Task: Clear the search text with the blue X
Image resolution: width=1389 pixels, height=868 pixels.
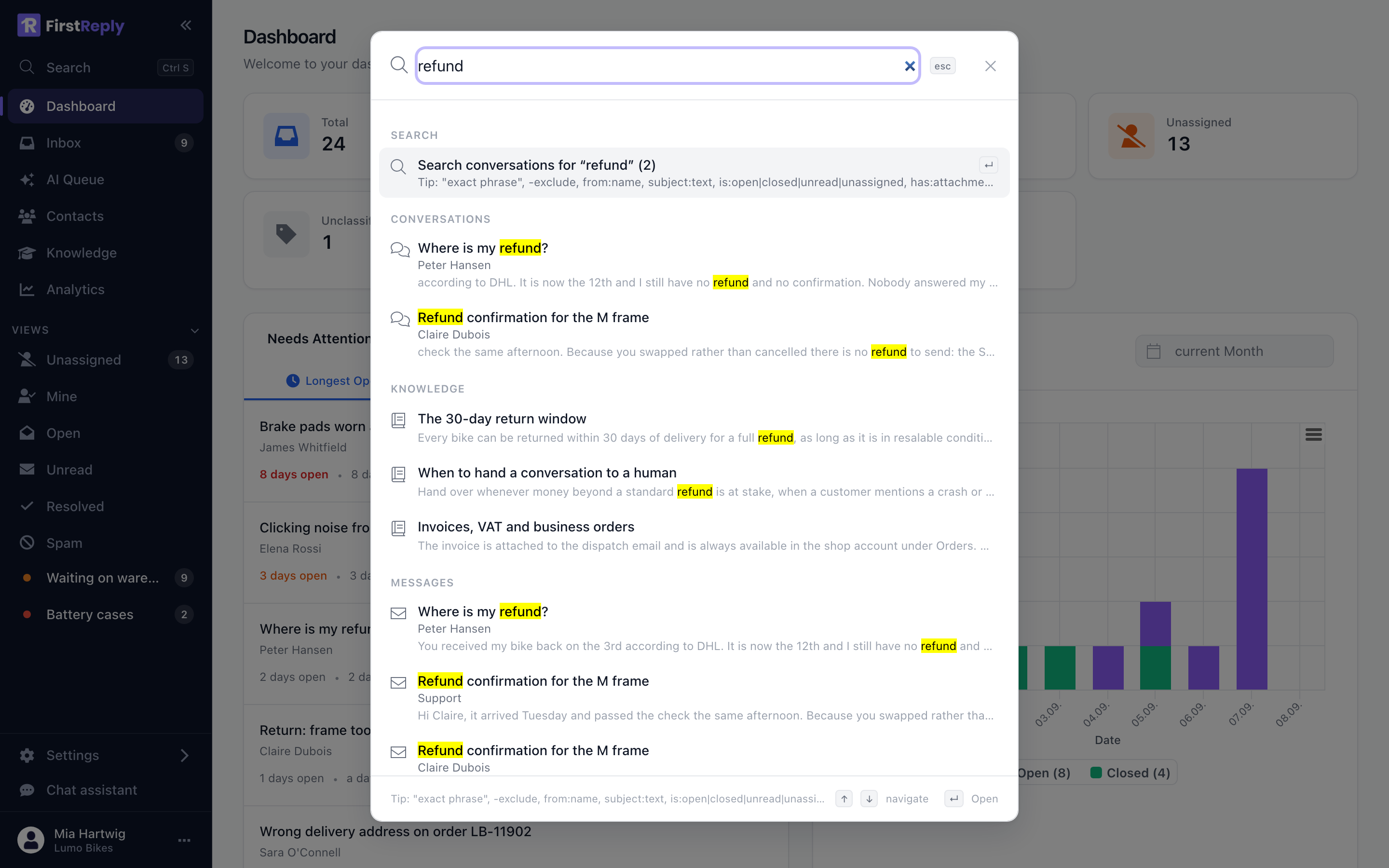Action: tap(910, 66)
